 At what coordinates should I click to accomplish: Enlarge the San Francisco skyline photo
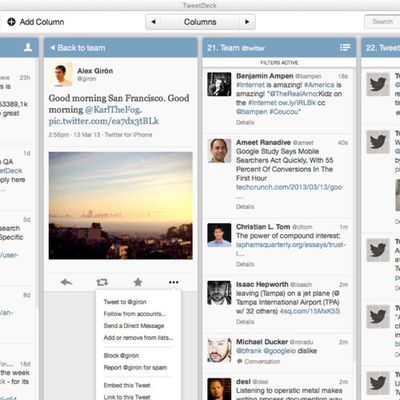point(121,206)
